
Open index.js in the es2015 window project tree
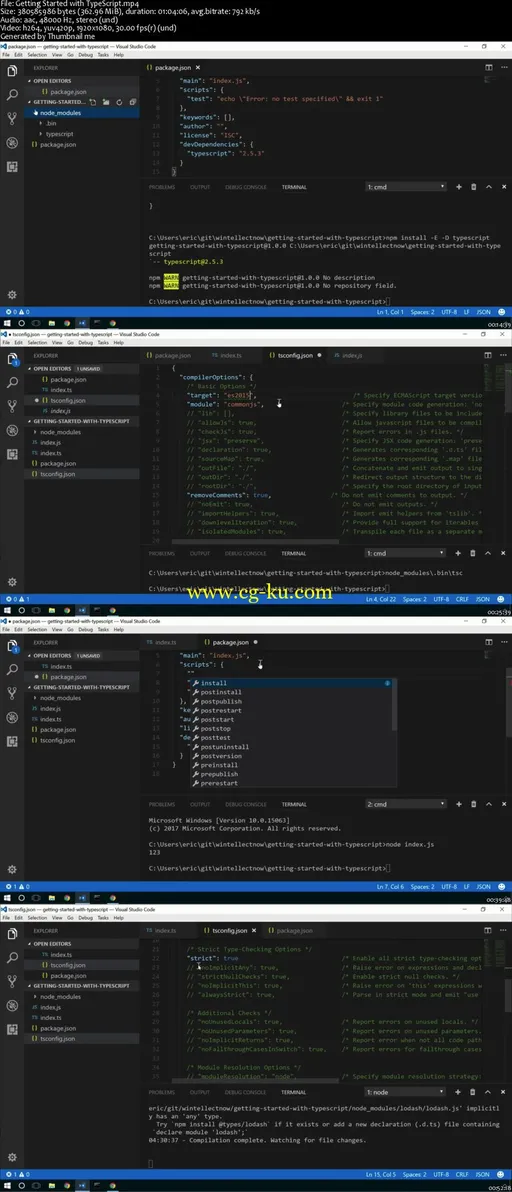pyautogui.click(x=82, y=442)
